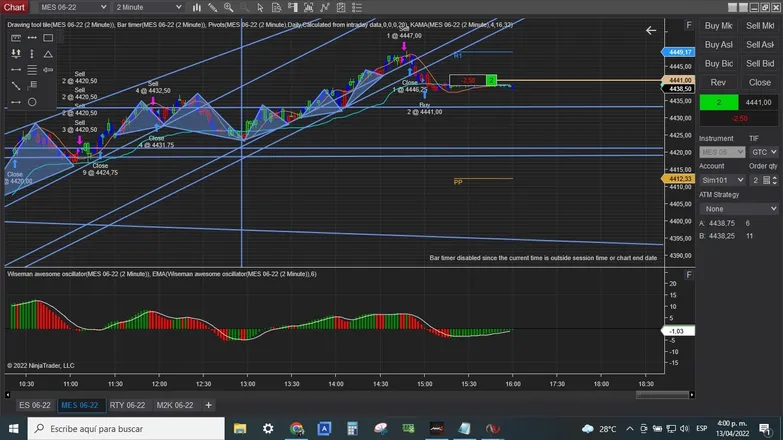Select the ellipse drawing tool
Image resolution: width=783 pixels, height=440 pixels.
click(x=32, y=102)
